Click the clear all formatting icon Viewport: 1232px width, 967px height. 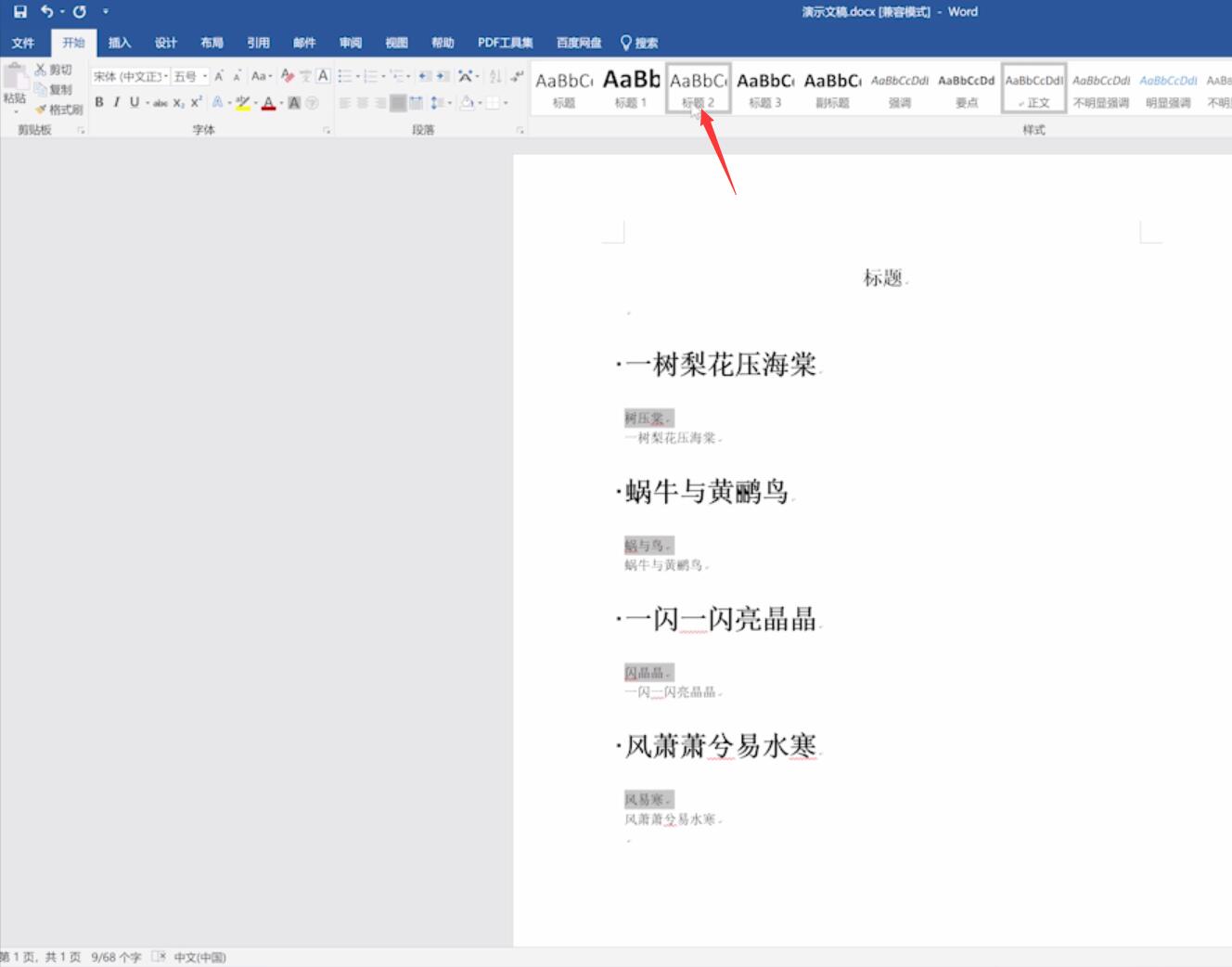pos(288,76)
